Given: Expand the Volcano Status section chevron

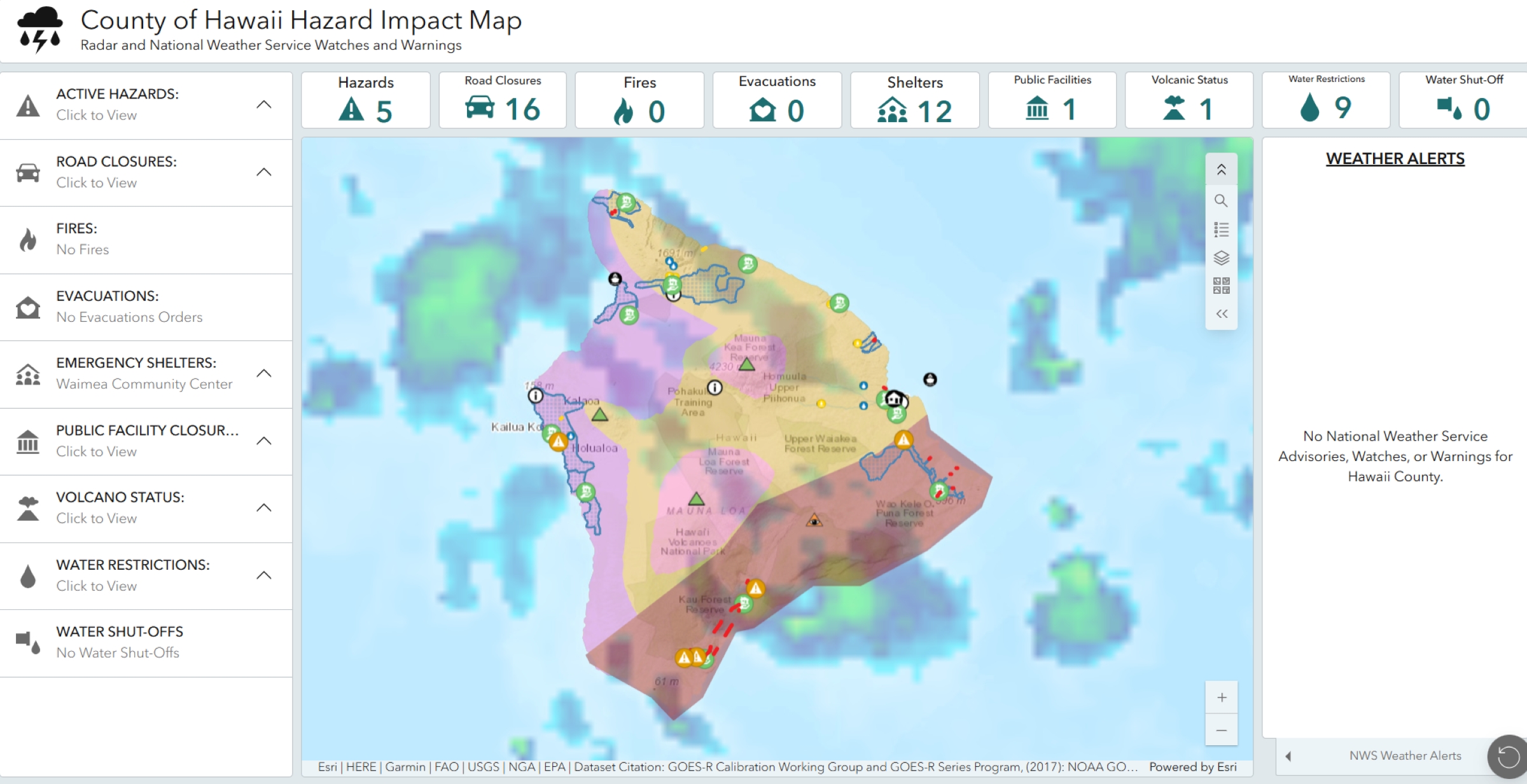Looking at the screenshot, I should (264, 507).
